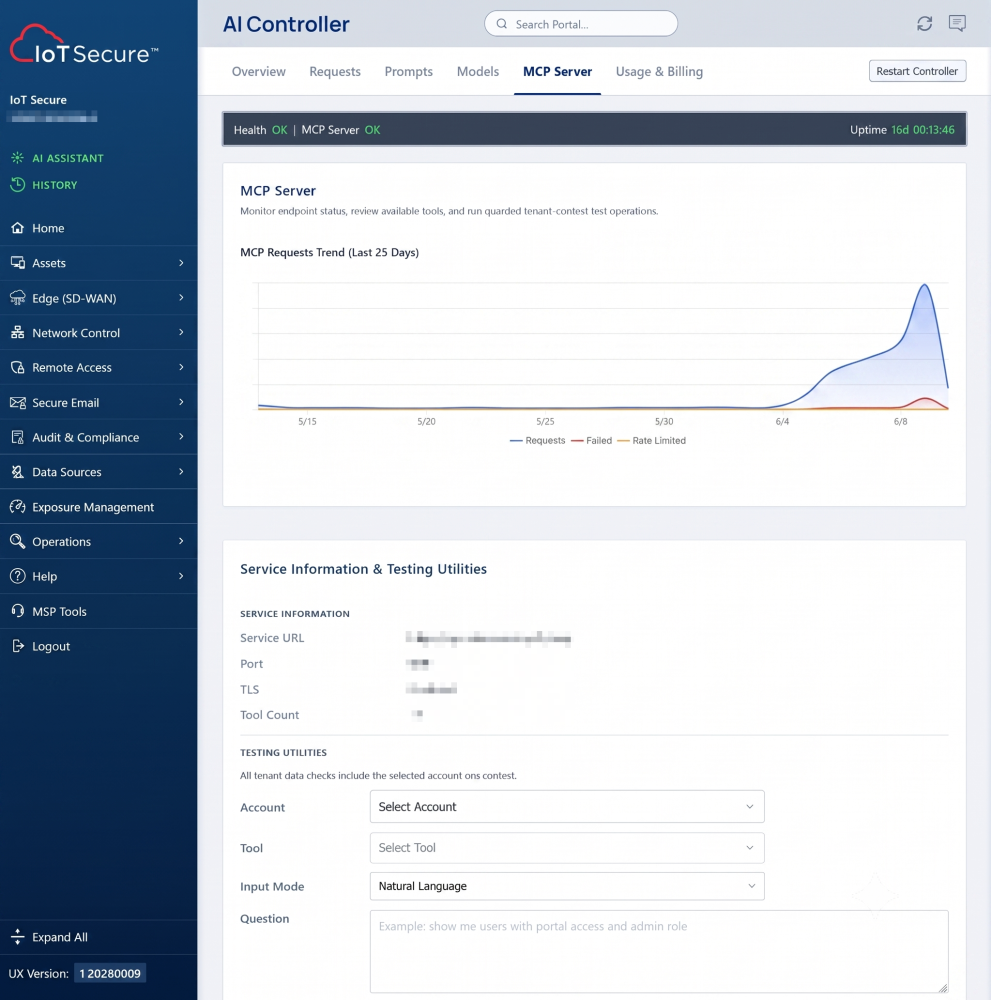Open the Usage & Billing tab
Screen dimensions: 991x1000
659,71
